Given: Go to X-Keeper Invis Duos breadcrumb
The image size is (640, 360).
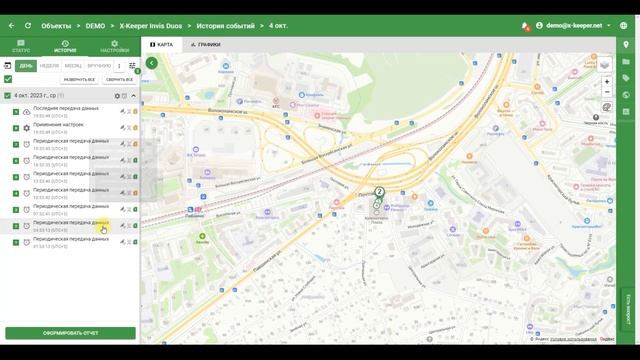Looking at the screenshot, I should click(151, 26).
